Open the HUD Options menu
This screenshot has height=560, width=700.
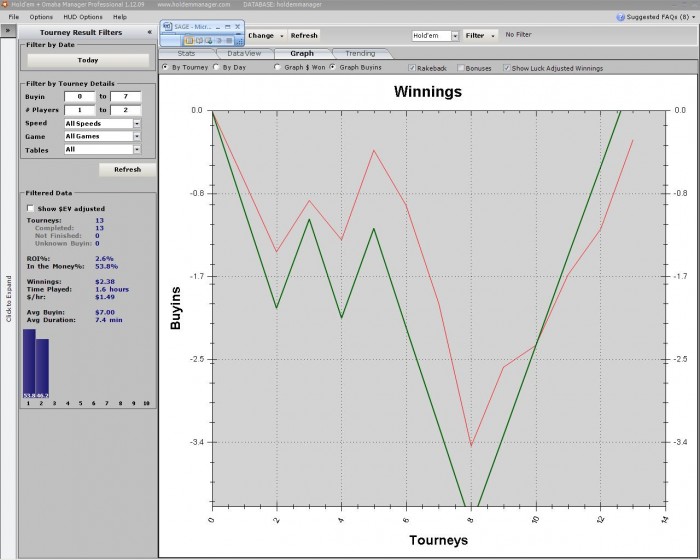83,17
